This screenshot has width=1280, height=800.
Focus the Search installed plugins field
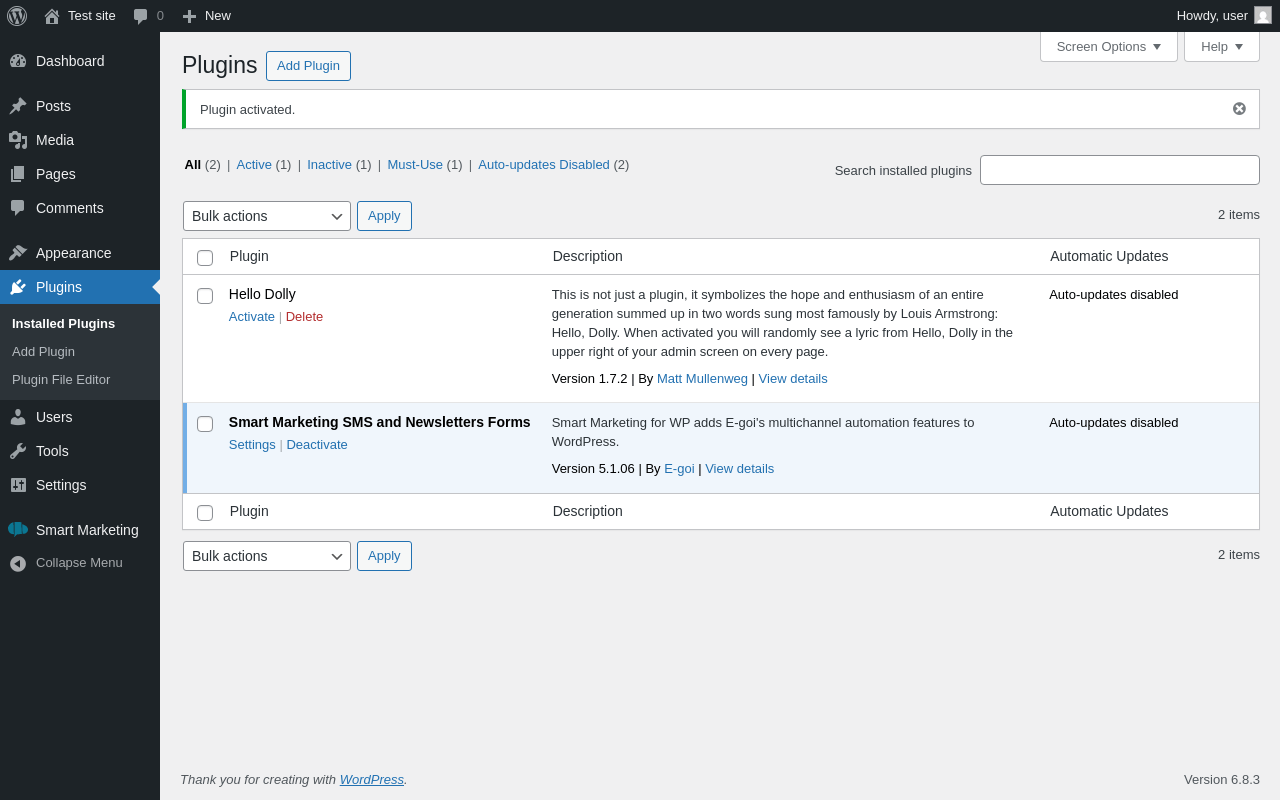1119,170
